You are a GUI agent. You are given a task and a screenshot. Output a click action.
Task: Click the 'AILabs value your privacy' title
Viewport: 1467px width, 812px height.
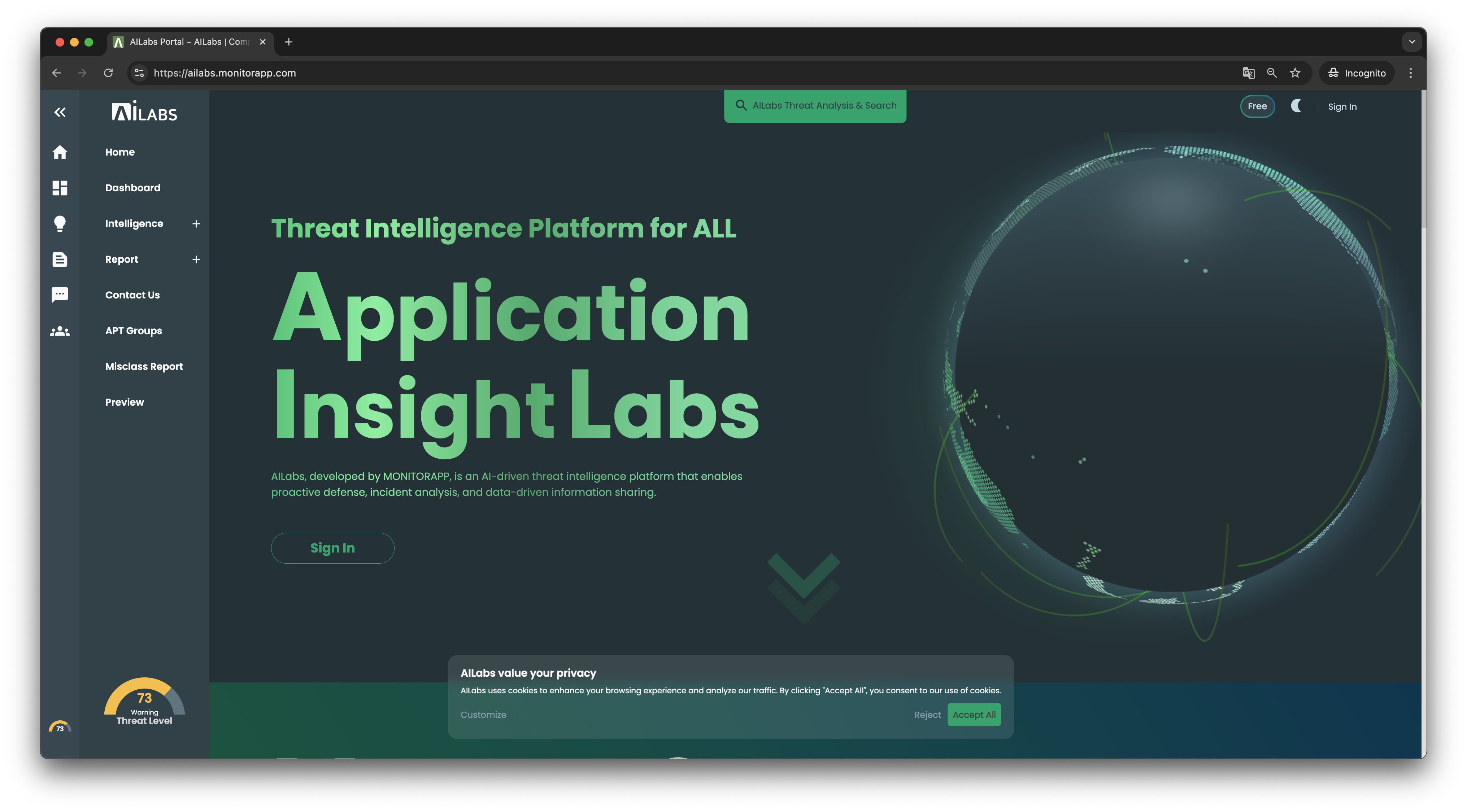(528, 673)
